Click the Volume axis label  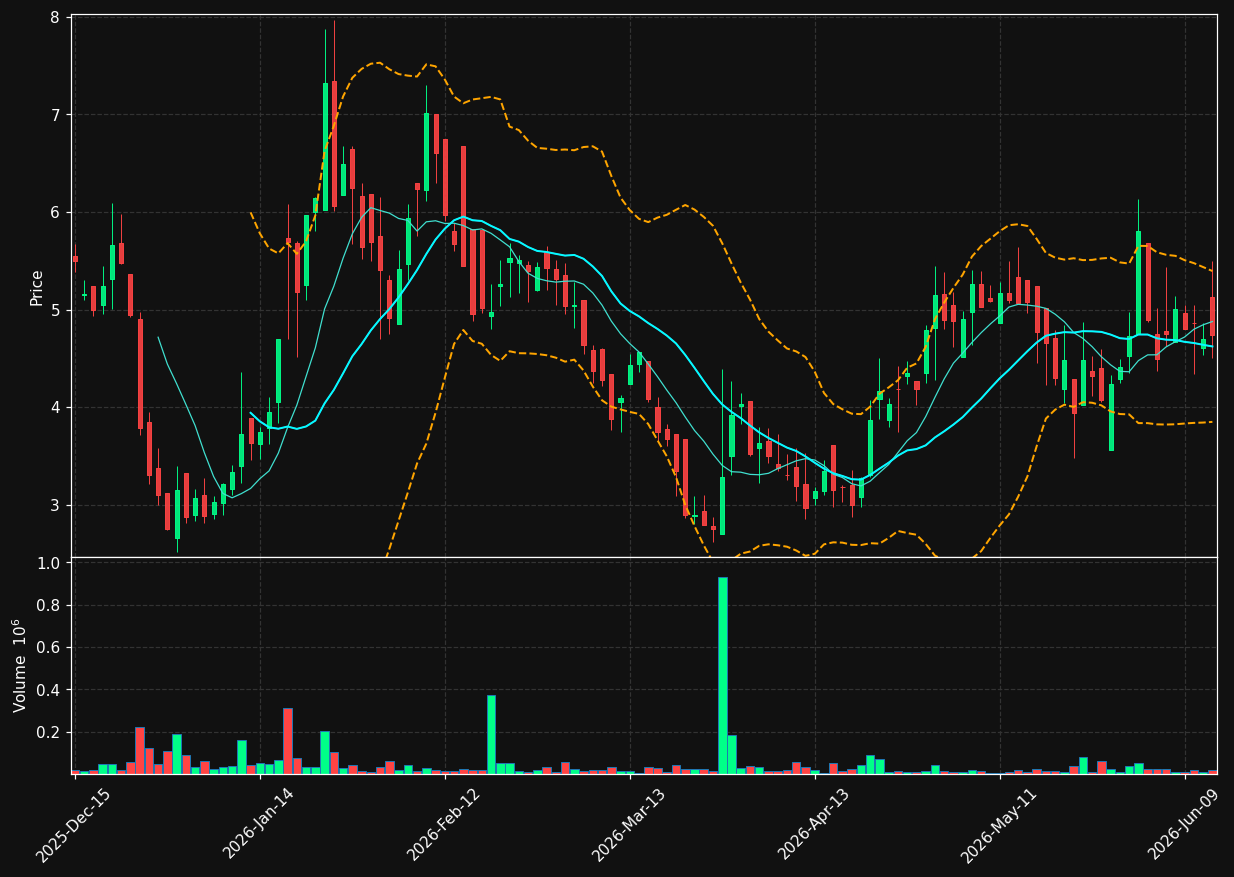tap(19, 665)
